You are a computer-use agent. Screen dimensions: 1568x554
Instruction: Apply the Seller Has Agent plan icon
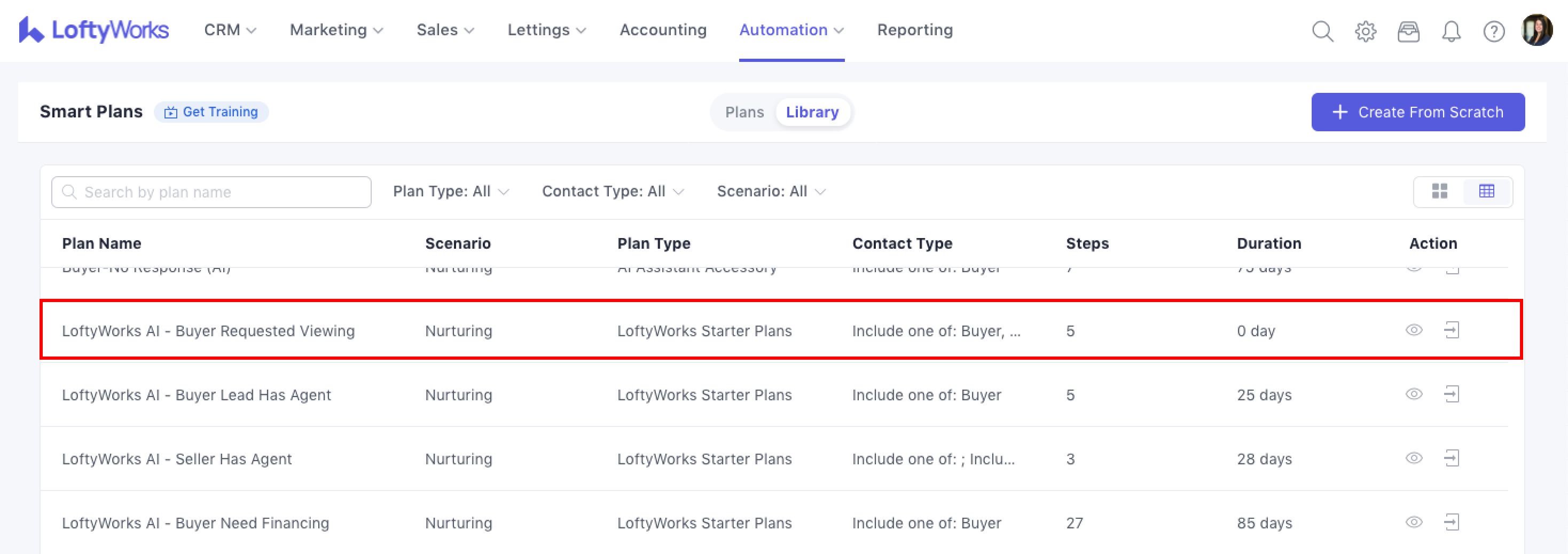point(1452,458)
